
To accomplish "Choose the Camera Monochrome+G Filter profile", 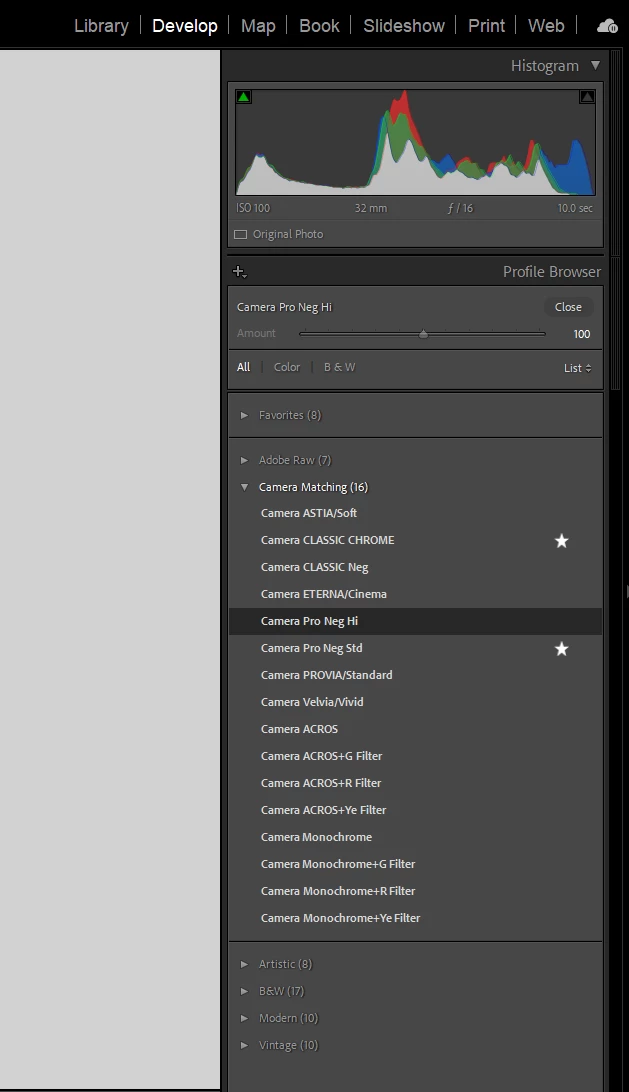I will pos(415,864).
